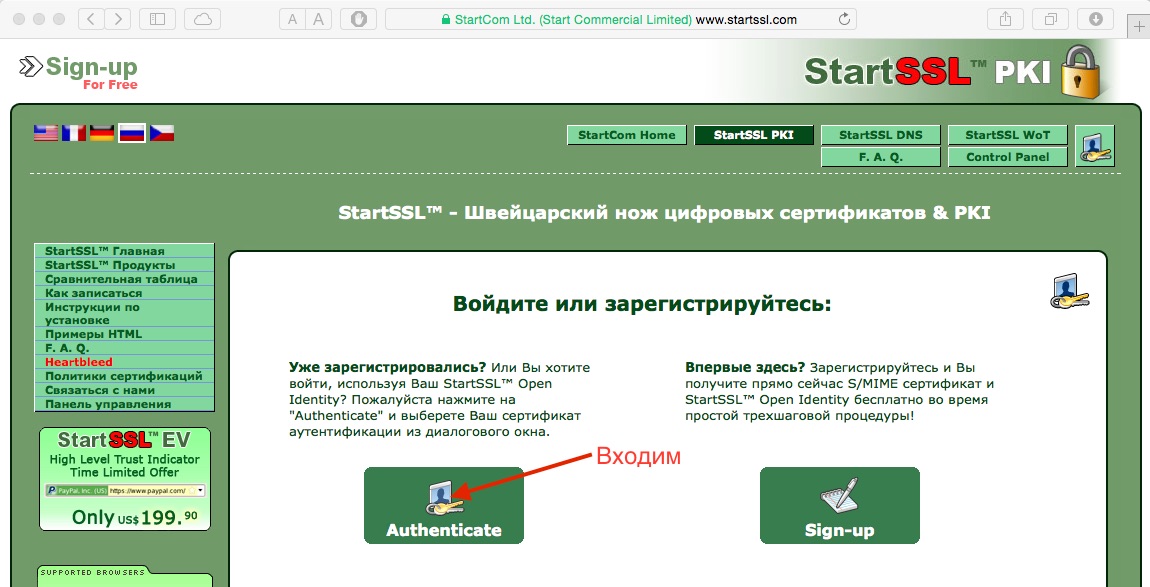Go to the StartSSL WoT tab
This screenshot has width=1150, height=587.
point(1007,135)
